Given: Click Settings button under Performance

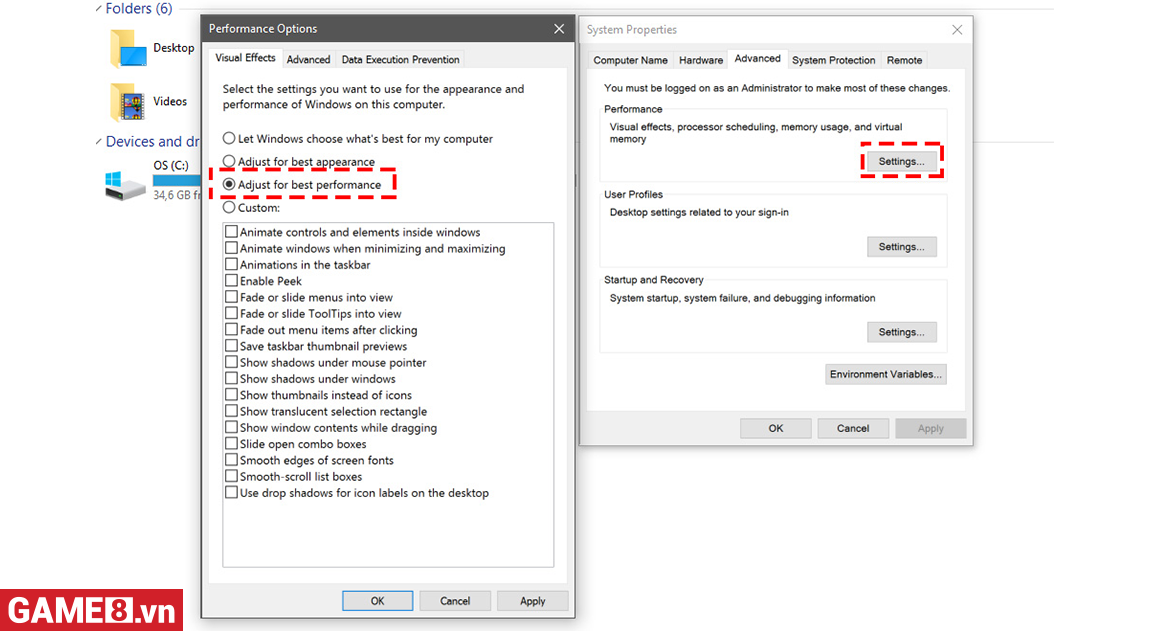Looking at the screenshot, I should 901,161.
